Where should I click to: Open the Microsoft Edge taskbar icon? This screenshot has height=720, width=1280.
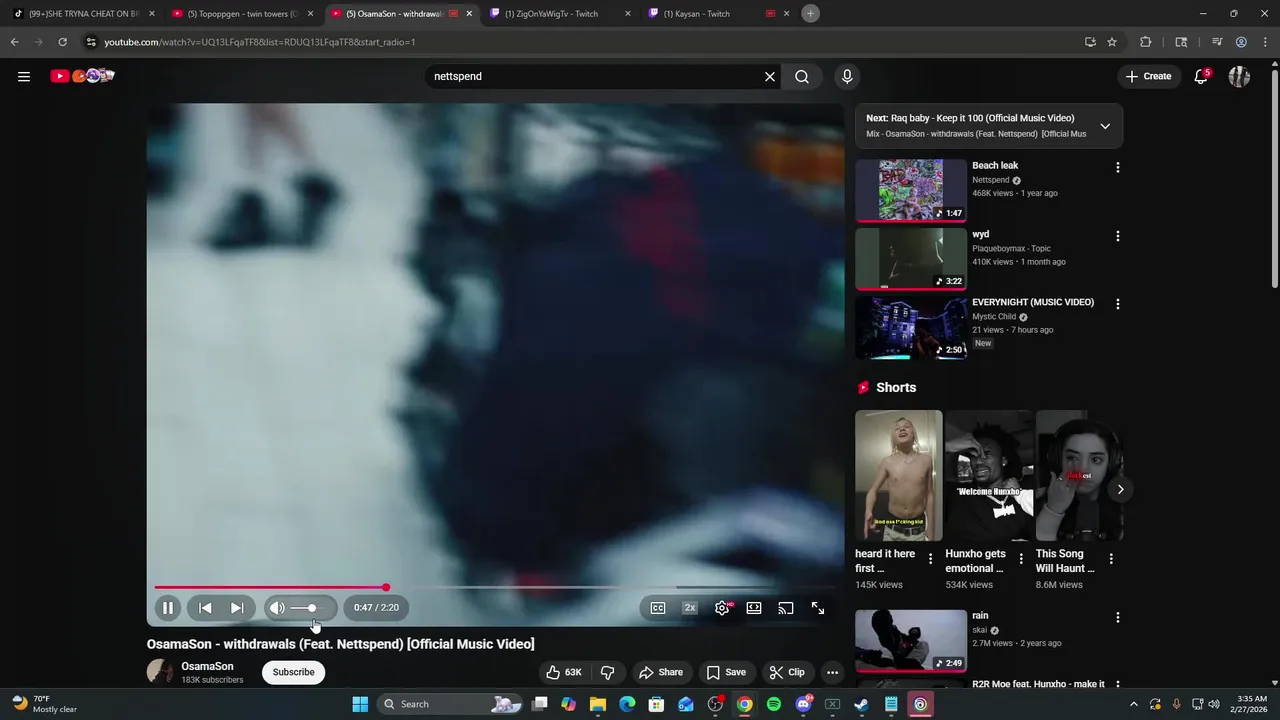[x=627, y=704]
